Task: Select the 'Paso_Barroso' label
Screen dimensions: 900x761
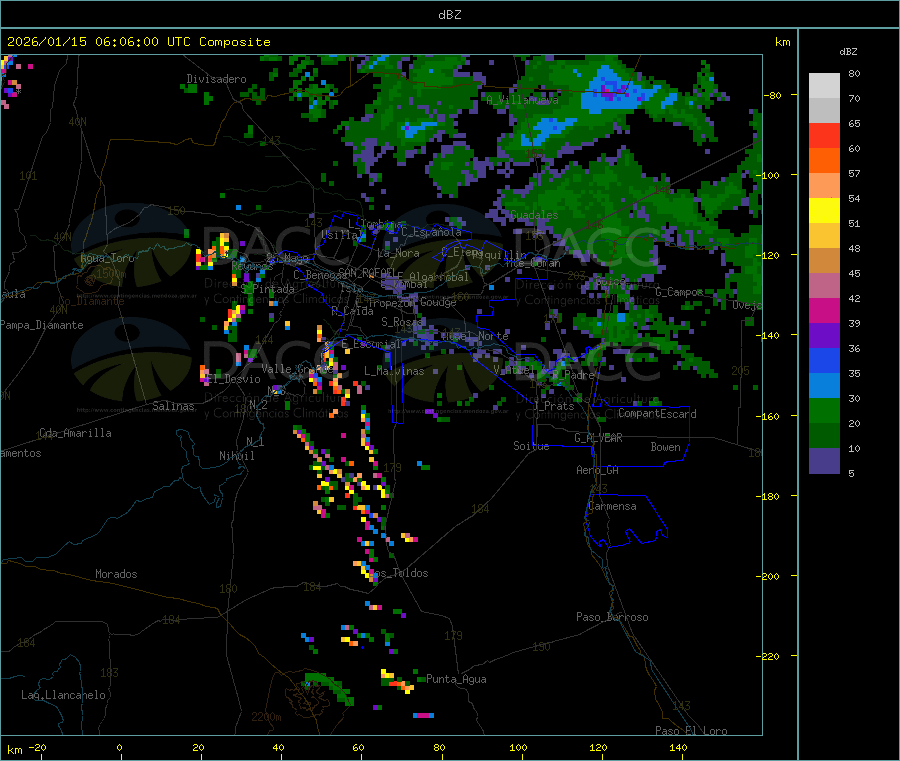Action: [612, 617]
